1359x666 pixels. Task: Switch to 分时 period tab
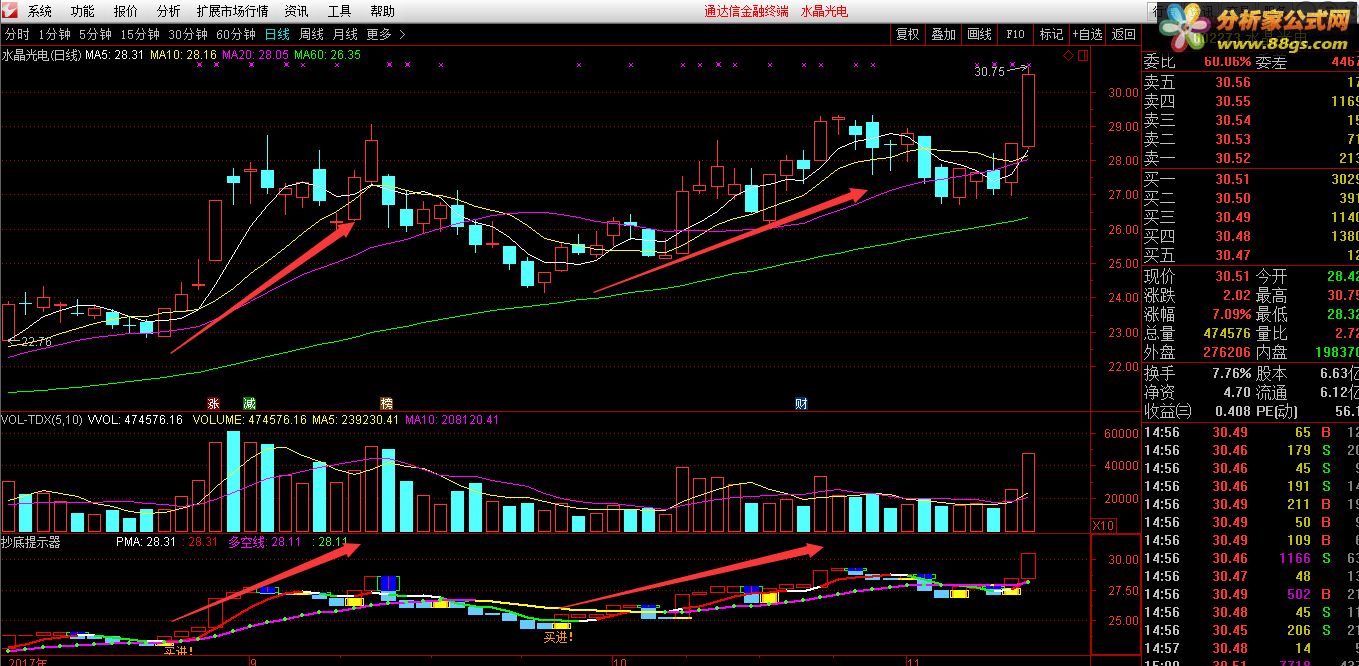(x=17, y=34)
